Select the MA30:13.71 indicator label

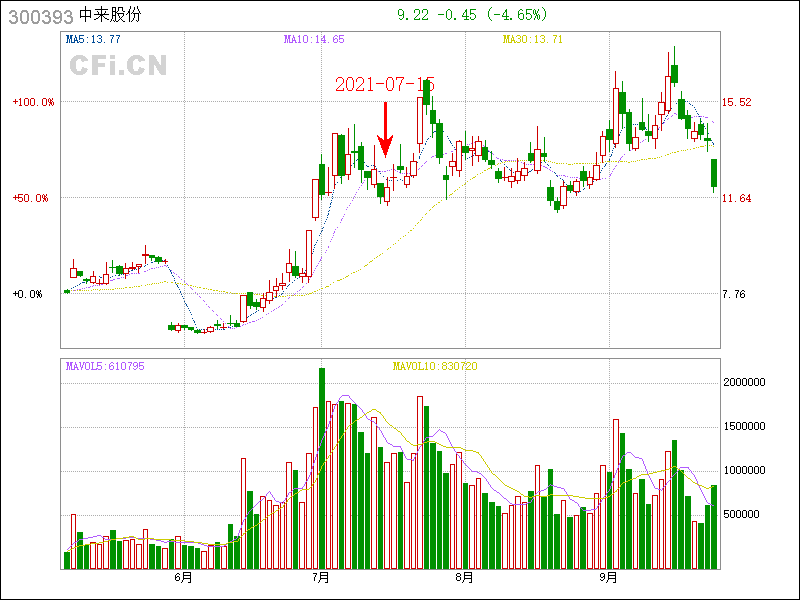click(533, 40)
